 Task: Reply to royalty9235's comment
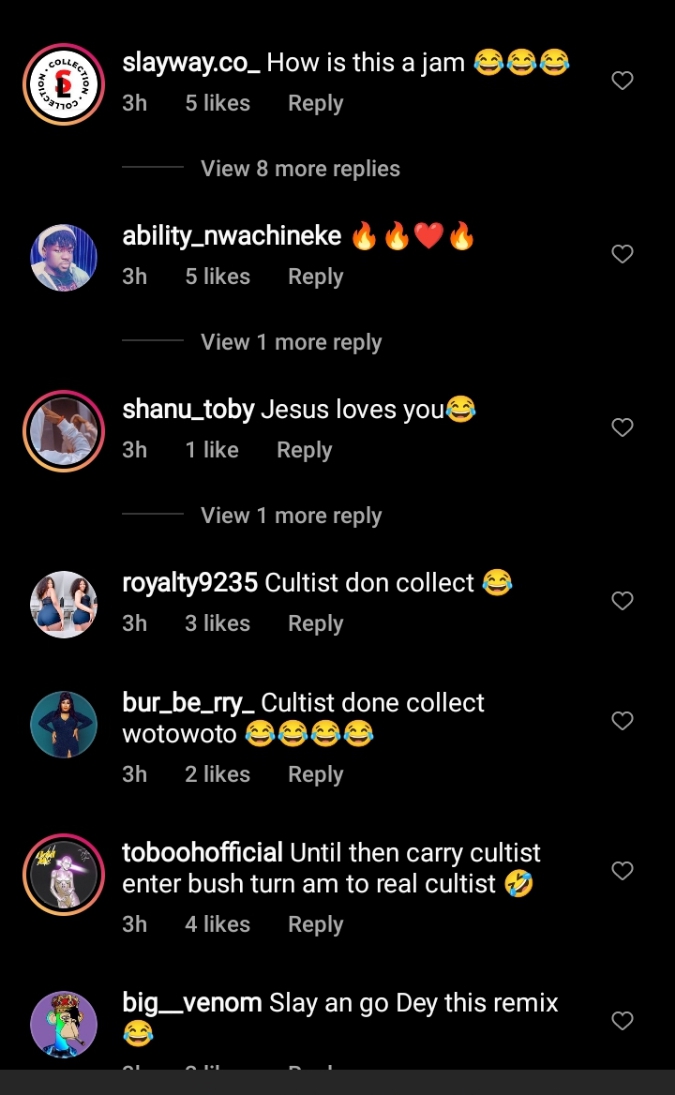pyautogui.click(x=315, y=623)
